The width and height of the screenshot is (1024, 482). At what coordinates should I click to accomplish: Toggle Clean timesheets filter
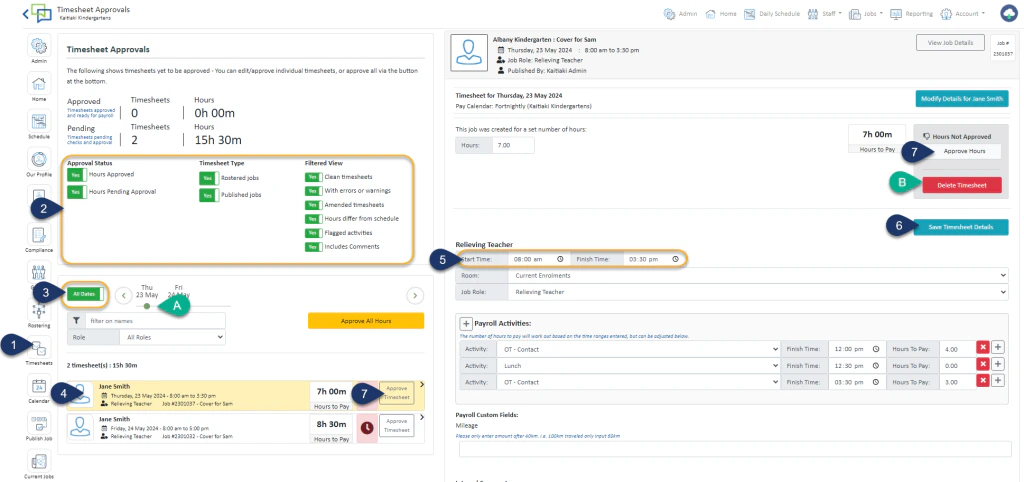313,177
